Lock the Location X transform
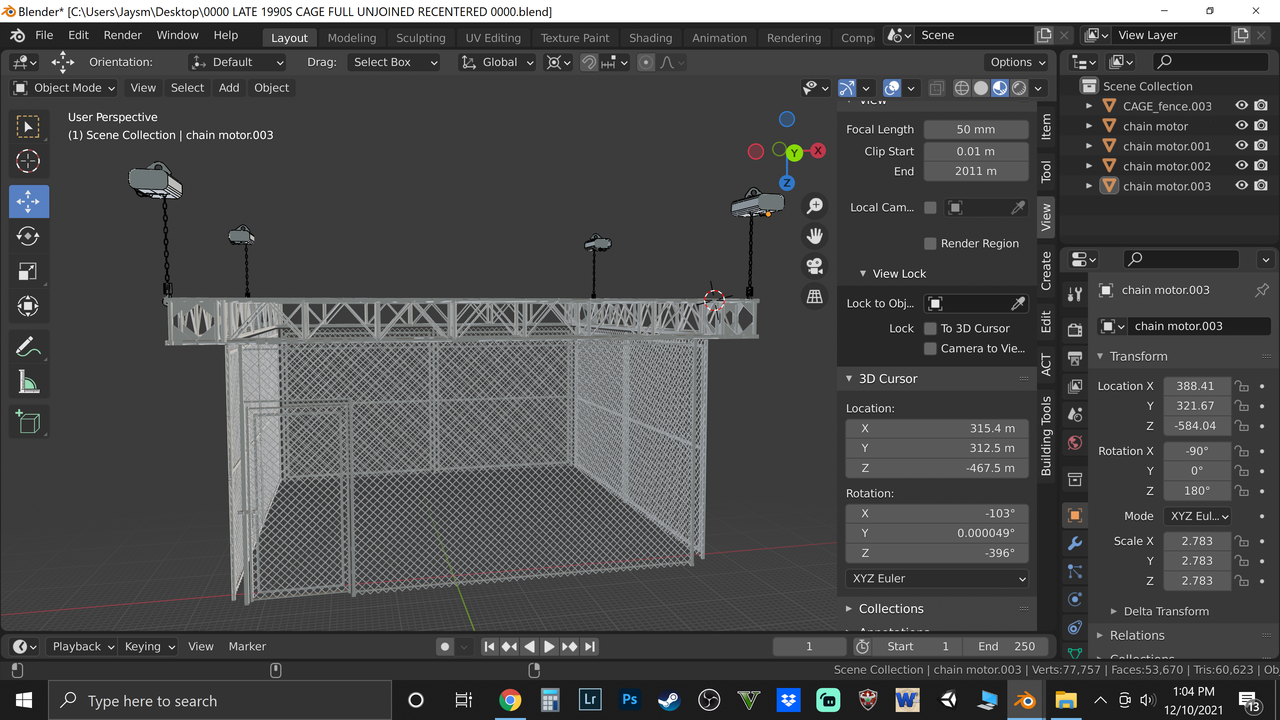1280x720 pixels. [1241, 386]
